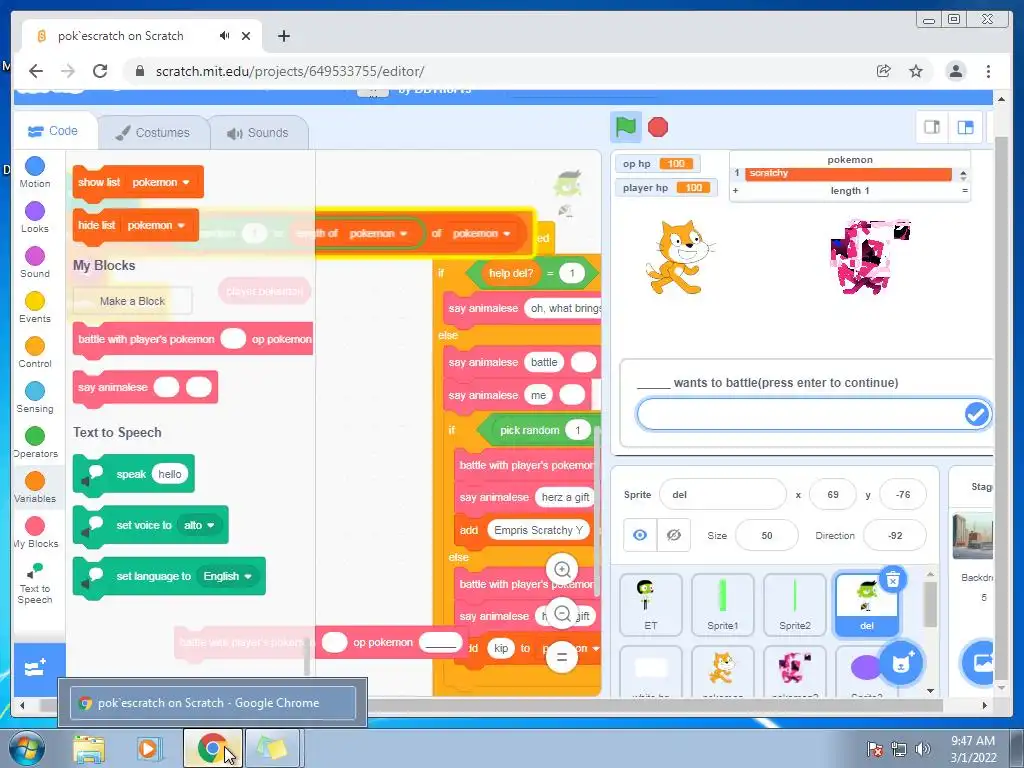Click the Make a Block button
Image resolution: width=1024 pixels, height=768 pixels.
pos(133,301)
